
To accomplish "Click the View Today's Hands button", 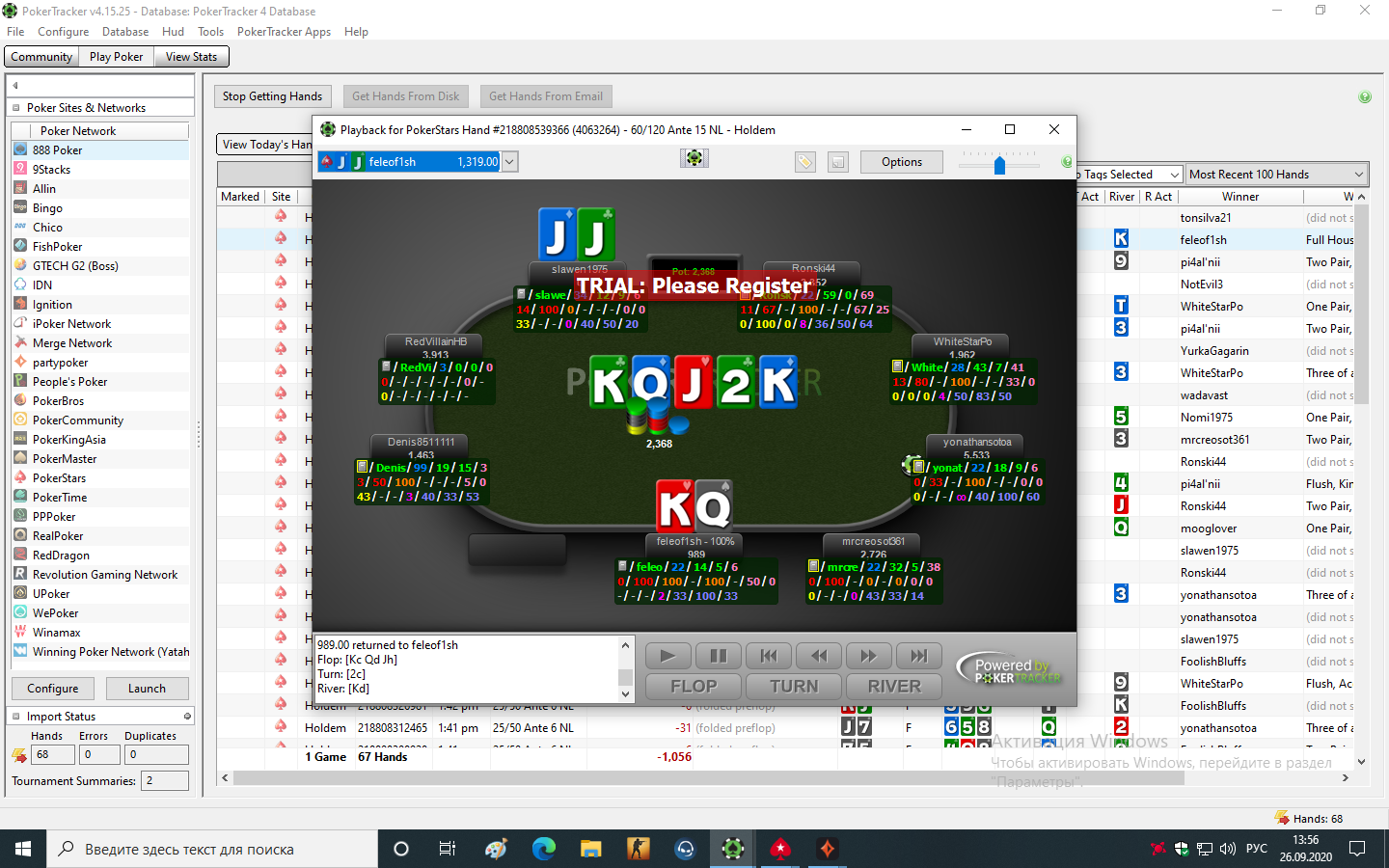I will click(x=265, y=145).
